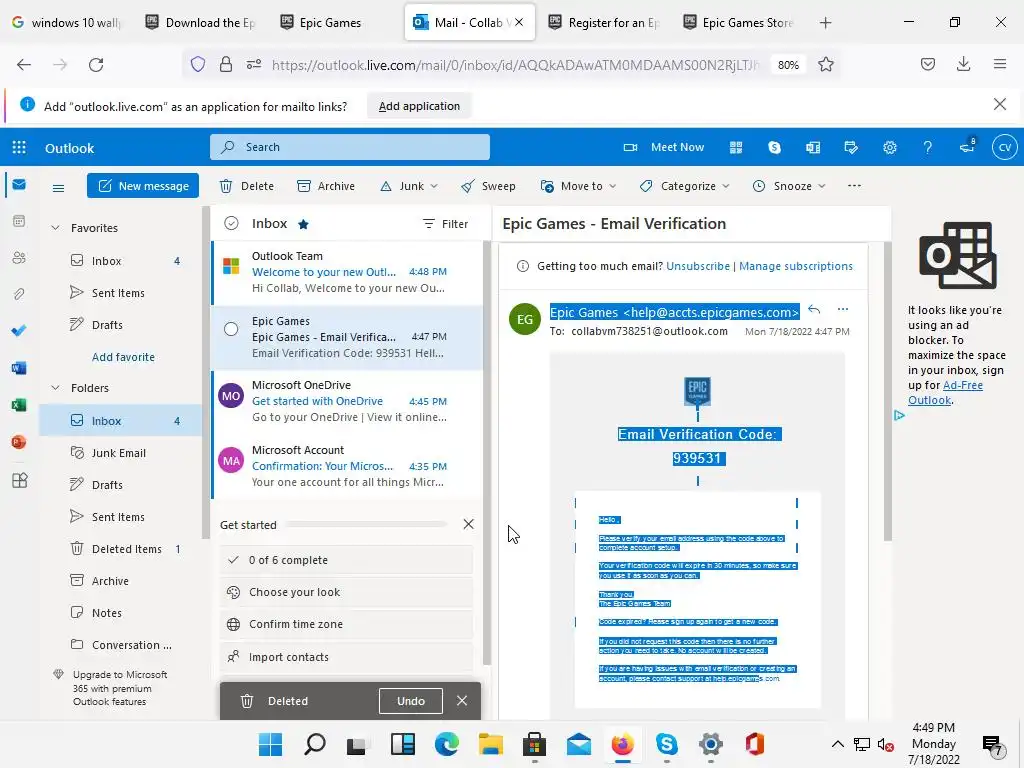1024x768 pixels.
Task: Open the feedback megaphone notifications icon
Action: [x=967, y=146]
